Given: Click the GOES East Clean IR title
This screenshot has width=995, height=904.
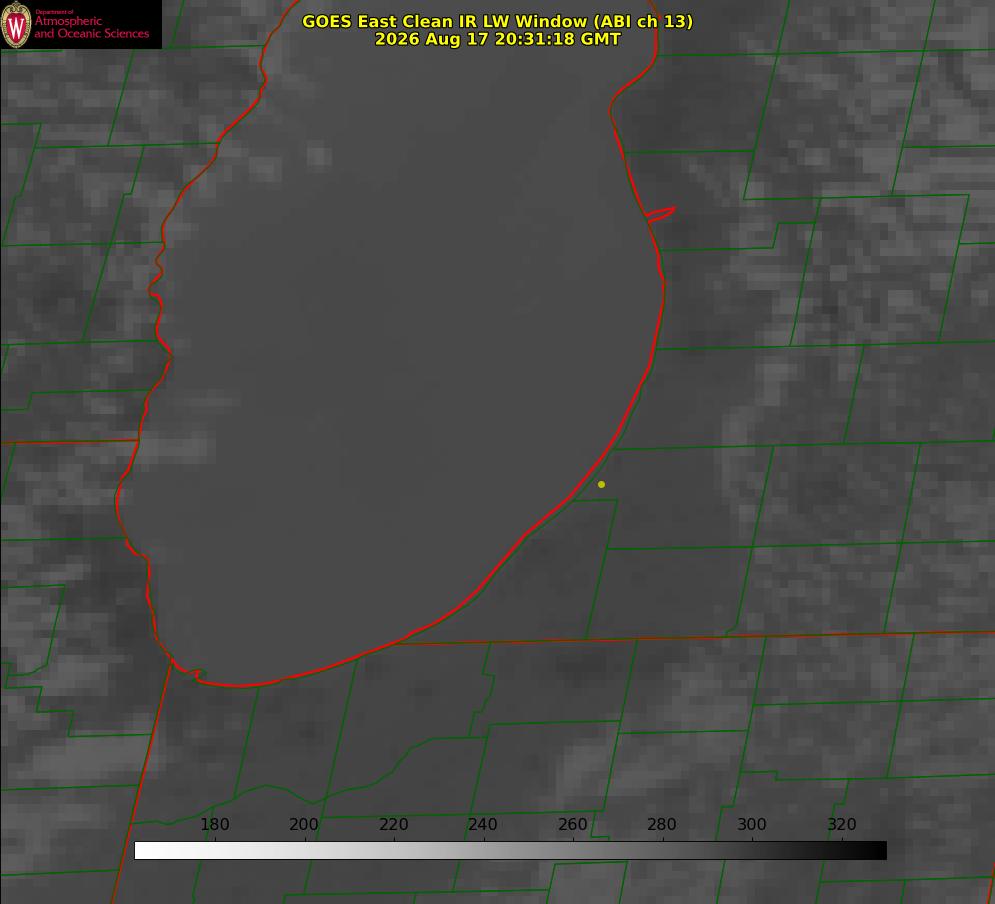Looking at the screenshot, I should coord(498,21).
